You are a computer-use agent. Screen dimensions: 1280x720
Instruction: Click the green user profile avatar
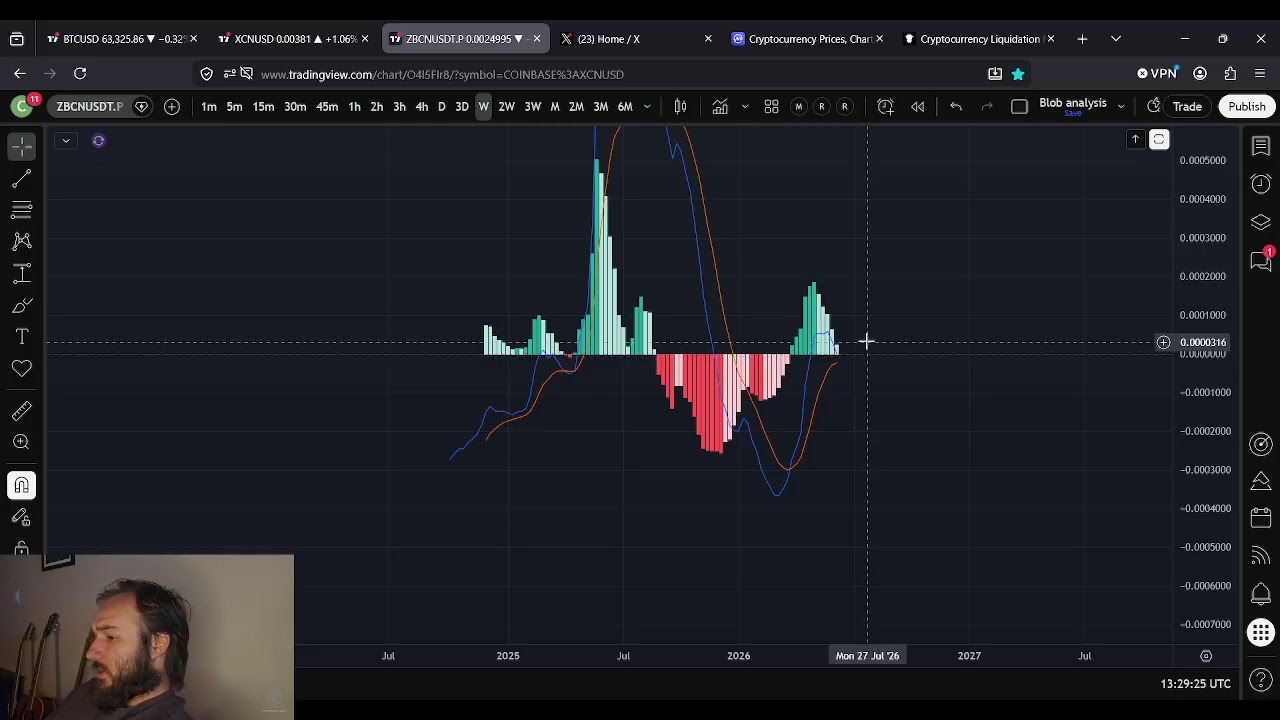tap(21, 106)
